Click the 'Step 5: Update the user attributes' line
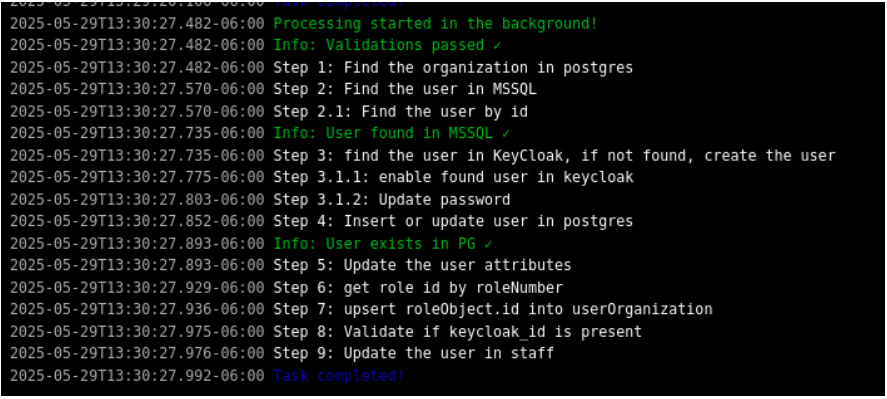Screen dimensions: 887x399 tap(423, 265)
